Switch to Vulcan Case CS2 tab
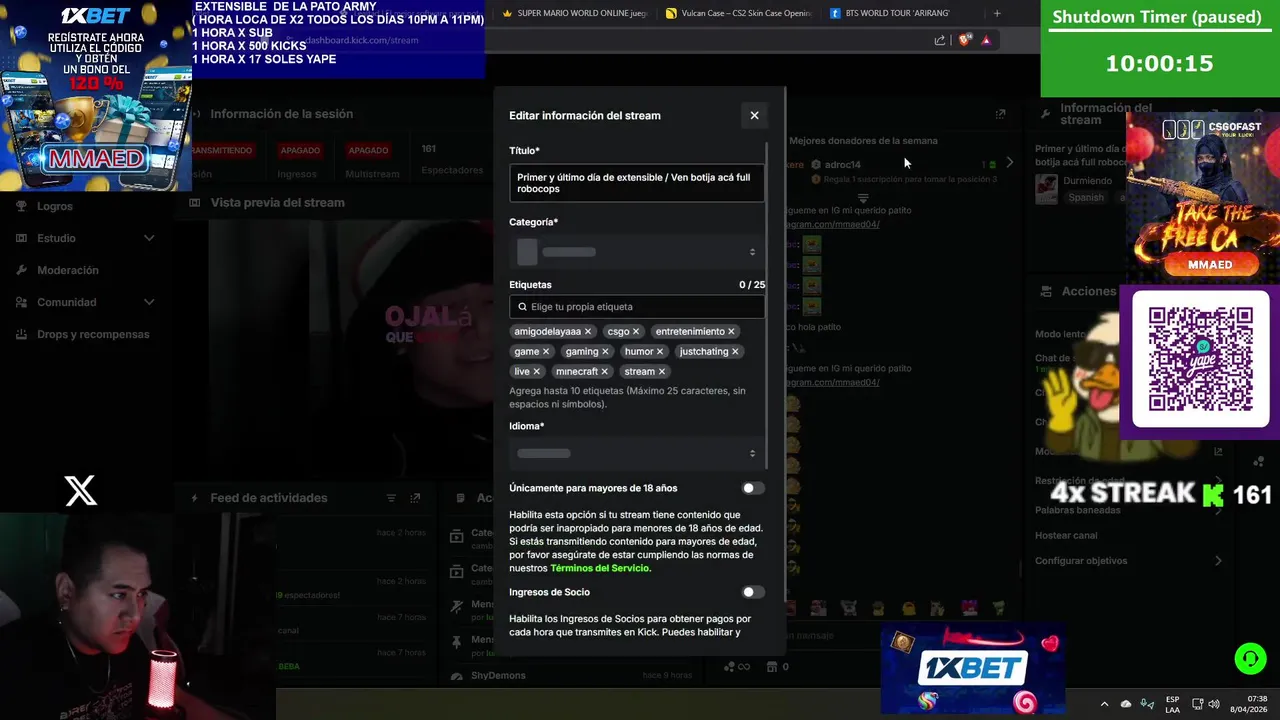Image resolution: width=1280 pixels, height=720 pixels. coord(738,13)
